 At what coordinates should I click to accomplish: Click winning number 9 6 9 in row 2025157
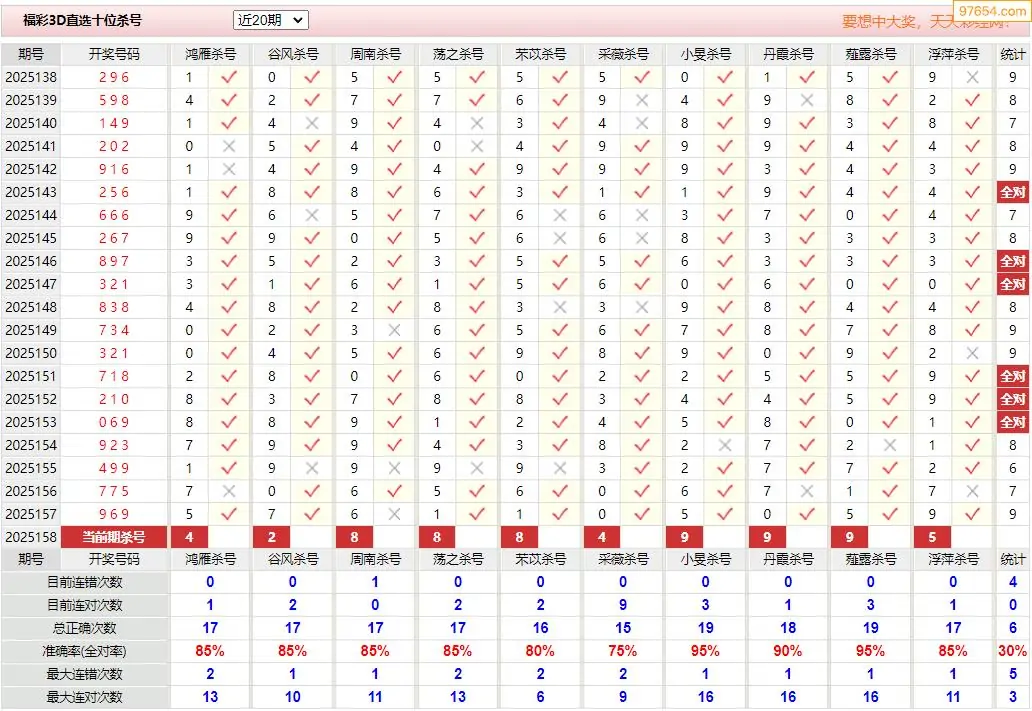pos(114,514)
